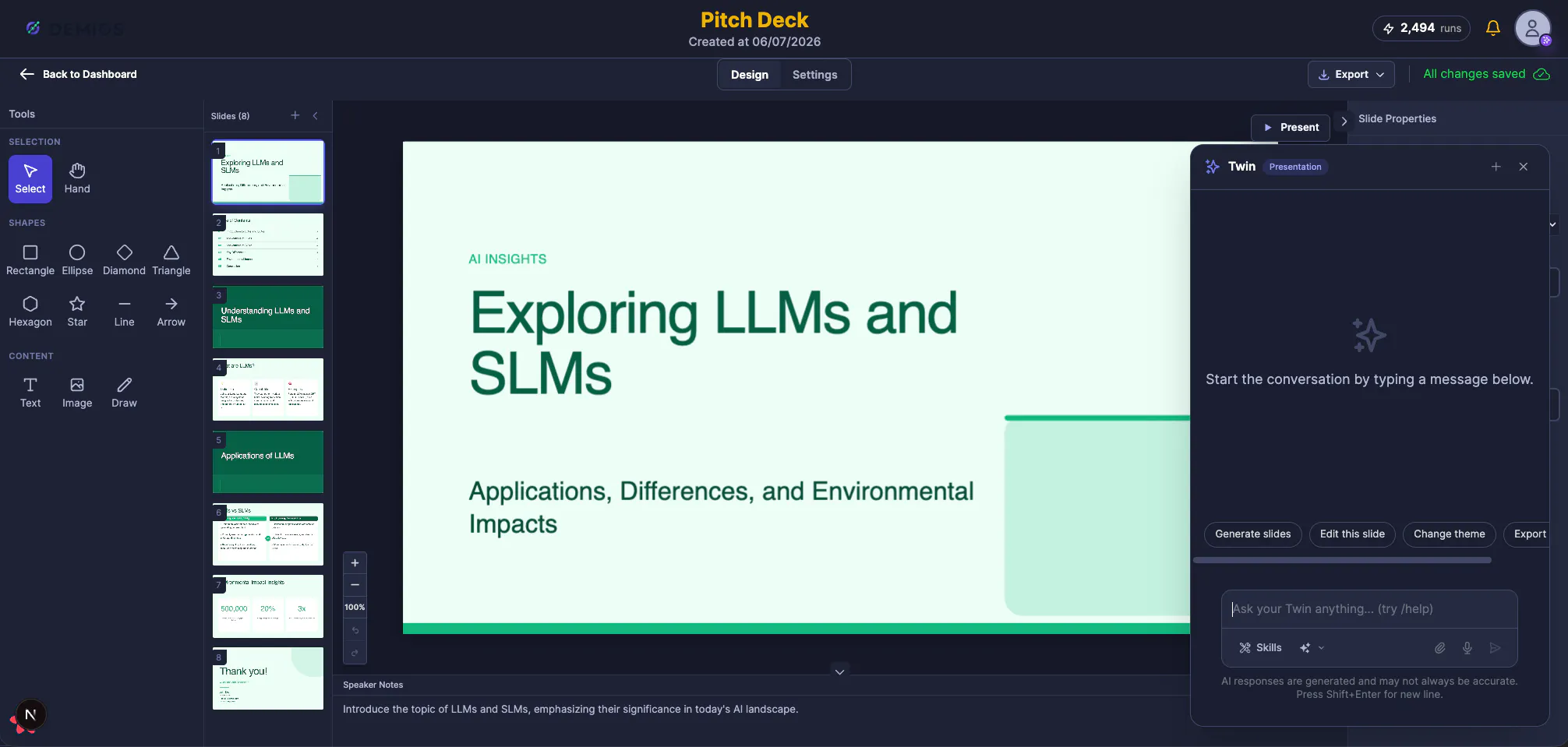The width and height of the screenshot is (1568, 747).
Task: Open the user profile avatar
Action: click(1532, 28)
